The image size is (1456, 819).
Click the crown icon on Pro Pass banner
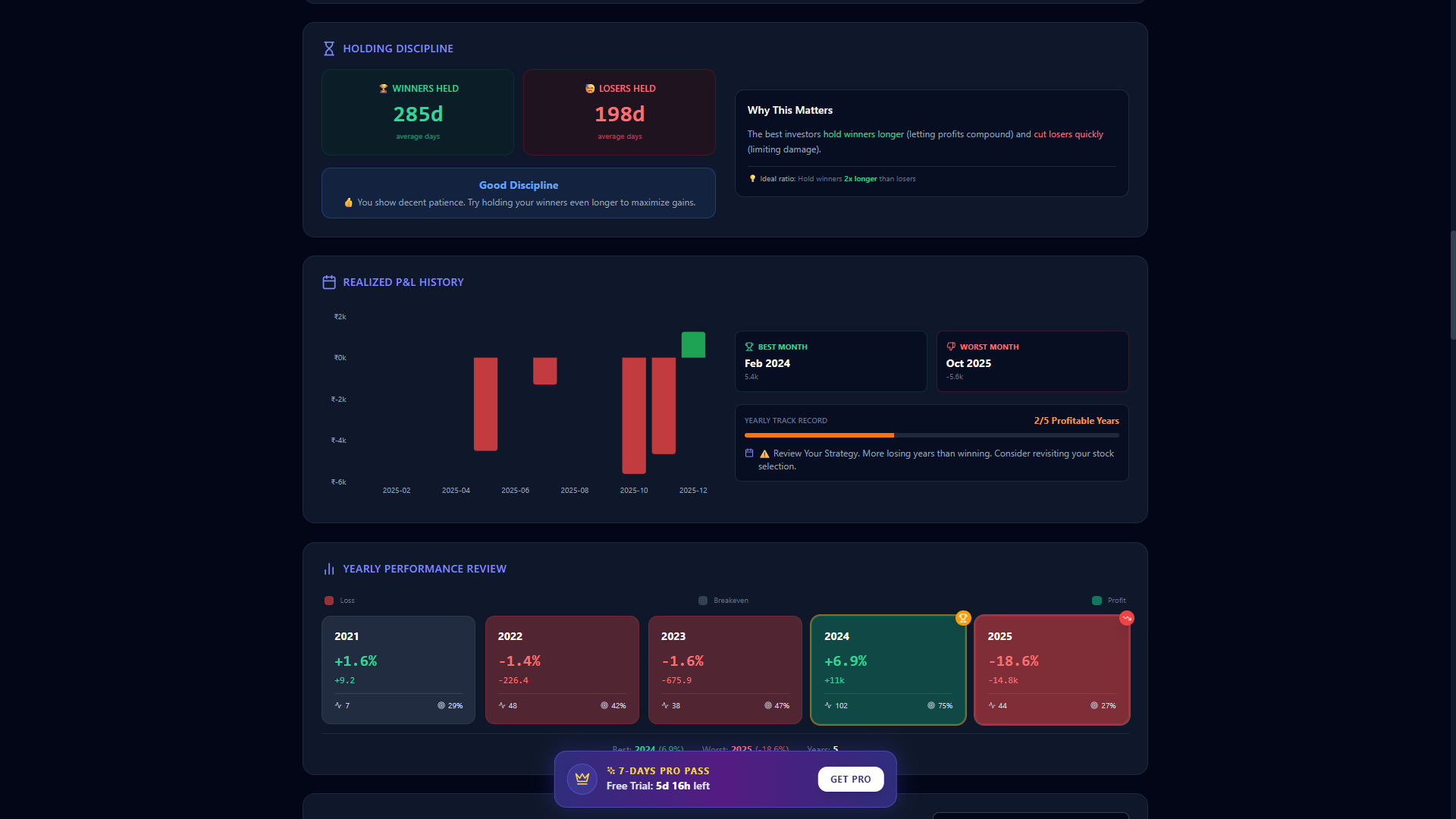click(582, 779)
